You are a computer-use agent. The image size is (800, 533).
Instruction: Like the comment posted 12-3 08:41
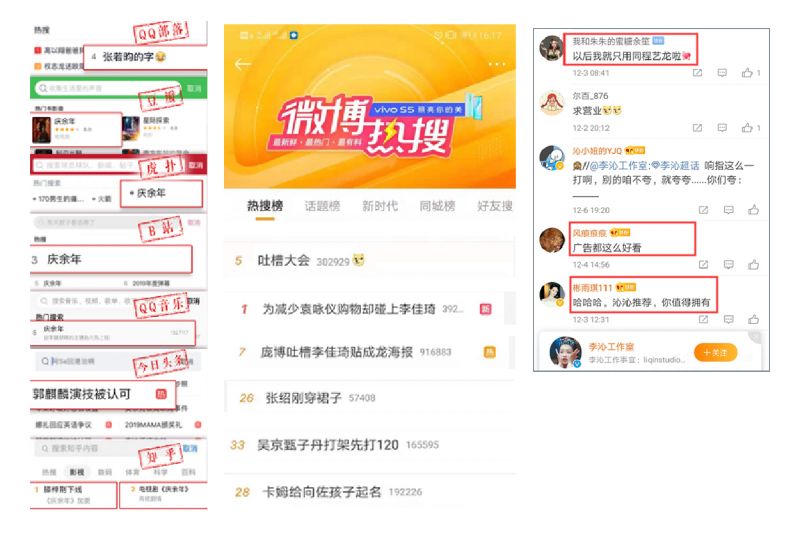(x=747, y=73)
